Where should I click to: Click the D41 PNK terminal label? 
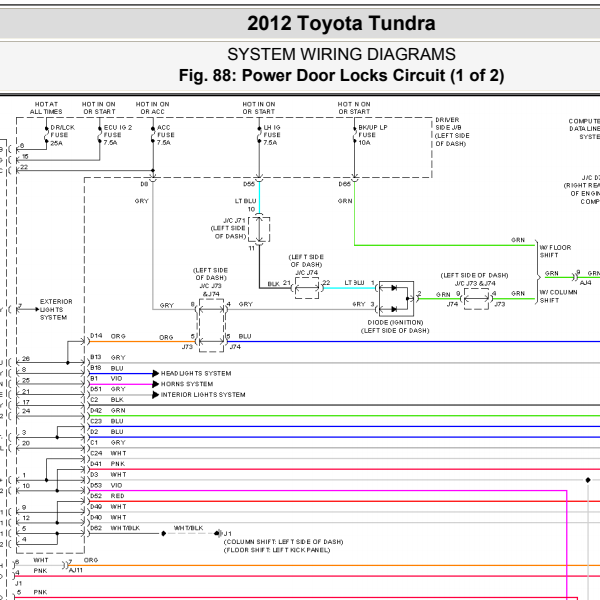[108, 464]
